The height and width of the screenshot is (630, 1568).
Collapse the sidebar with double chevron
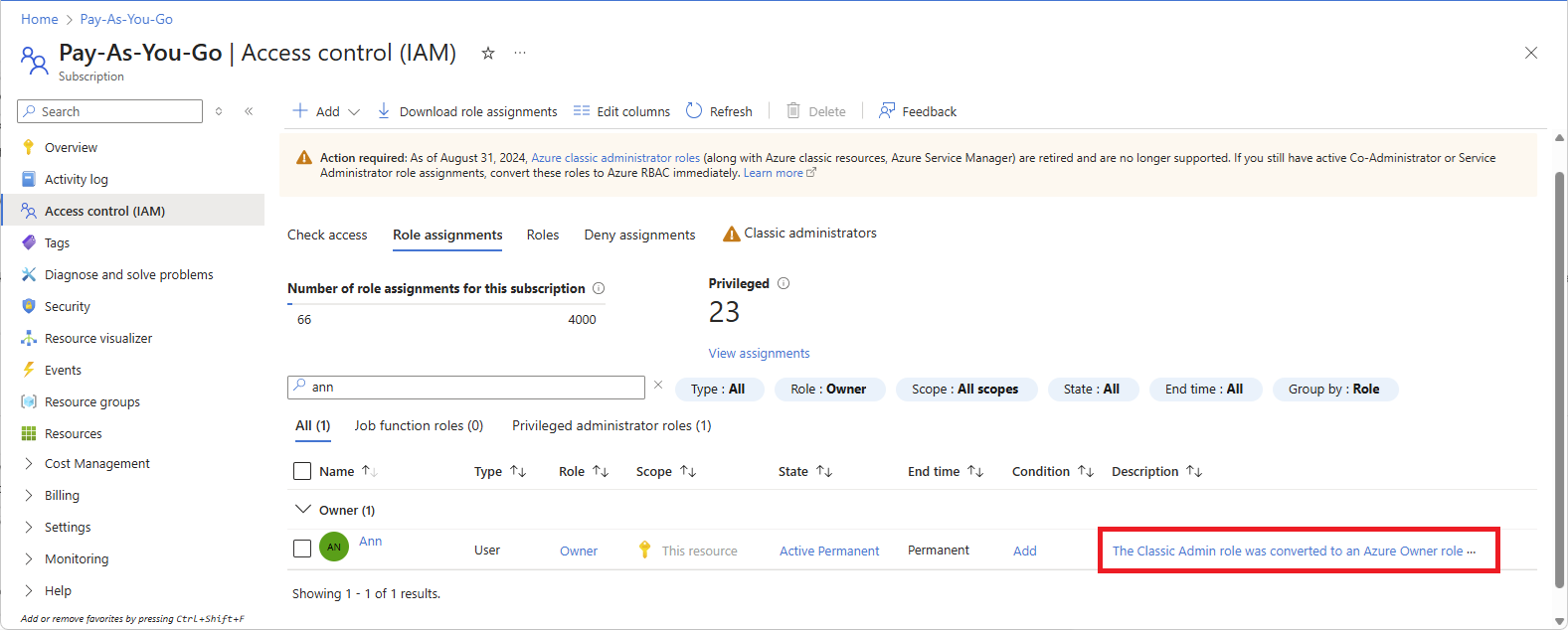click(249, 111)
